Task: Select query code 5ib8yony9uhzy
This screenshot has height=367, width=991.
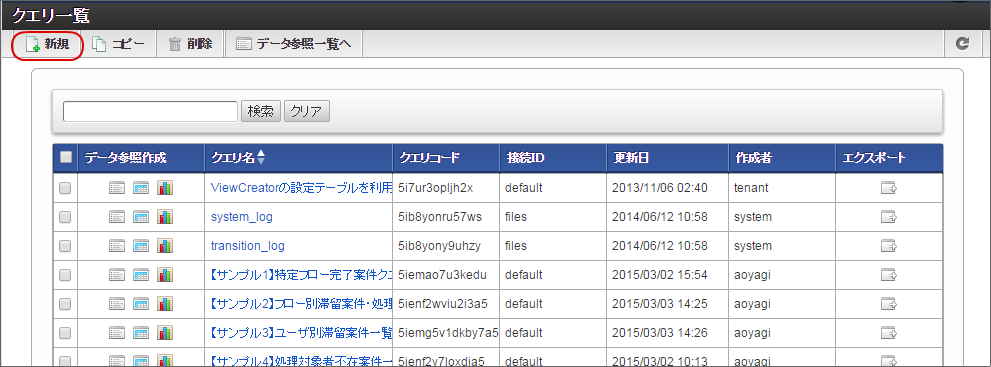Action: click(439, 246)
